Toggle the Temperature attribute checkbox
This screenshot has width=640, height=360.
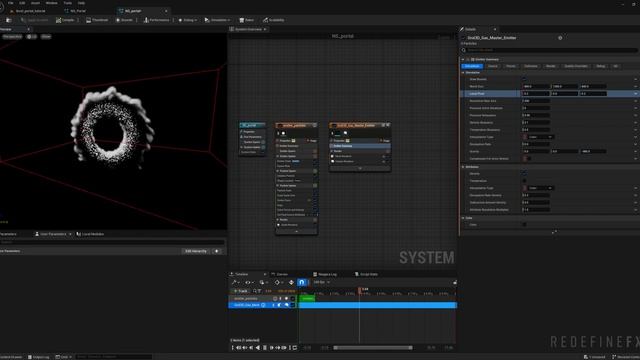click(524, 181)
